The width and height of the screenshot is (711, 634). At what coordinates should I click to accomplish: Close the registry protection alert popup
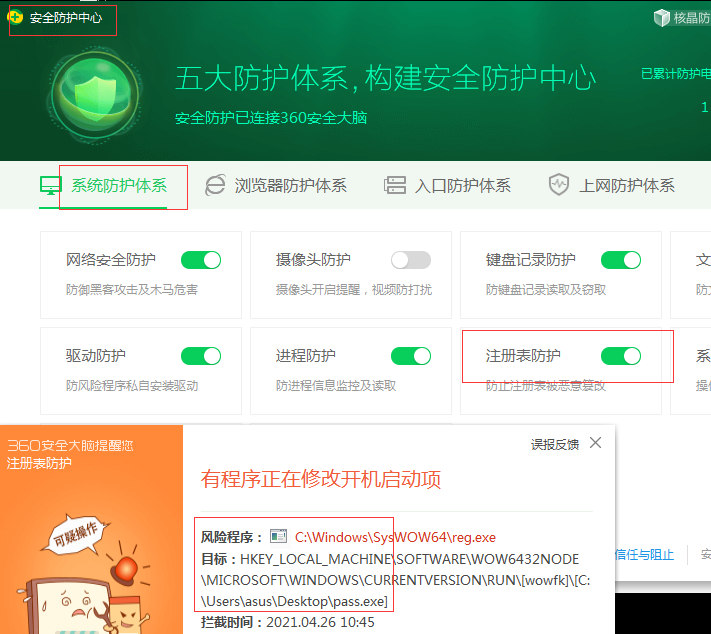595,443
